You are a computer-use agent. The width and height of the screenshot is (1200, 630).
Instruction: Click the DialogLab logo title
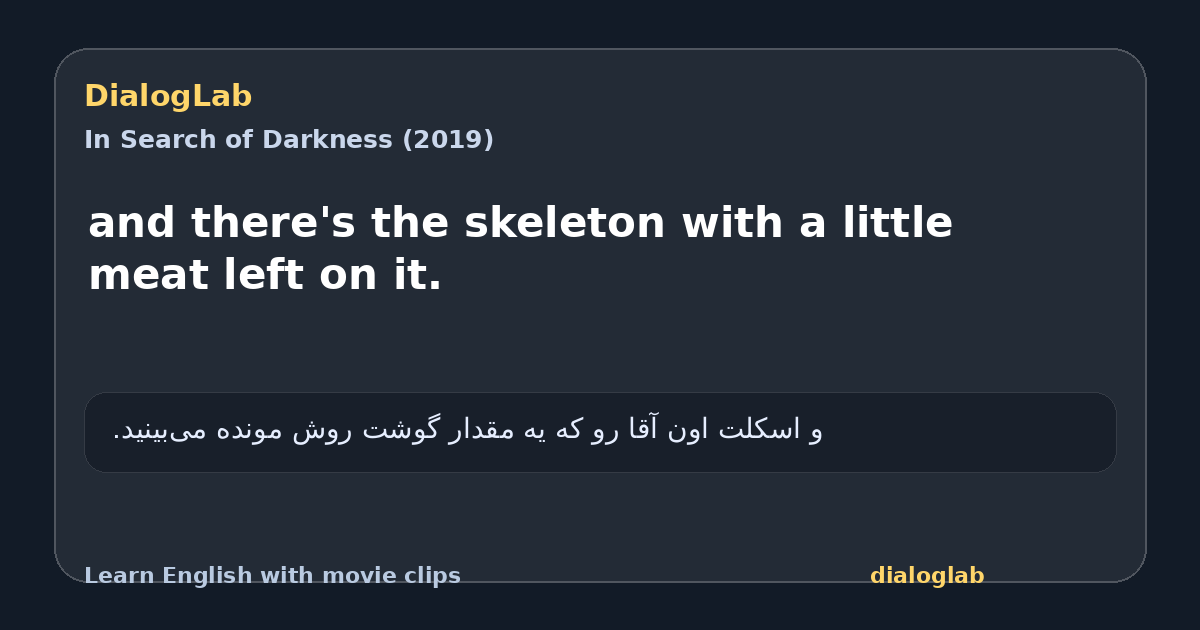(168, 97)
